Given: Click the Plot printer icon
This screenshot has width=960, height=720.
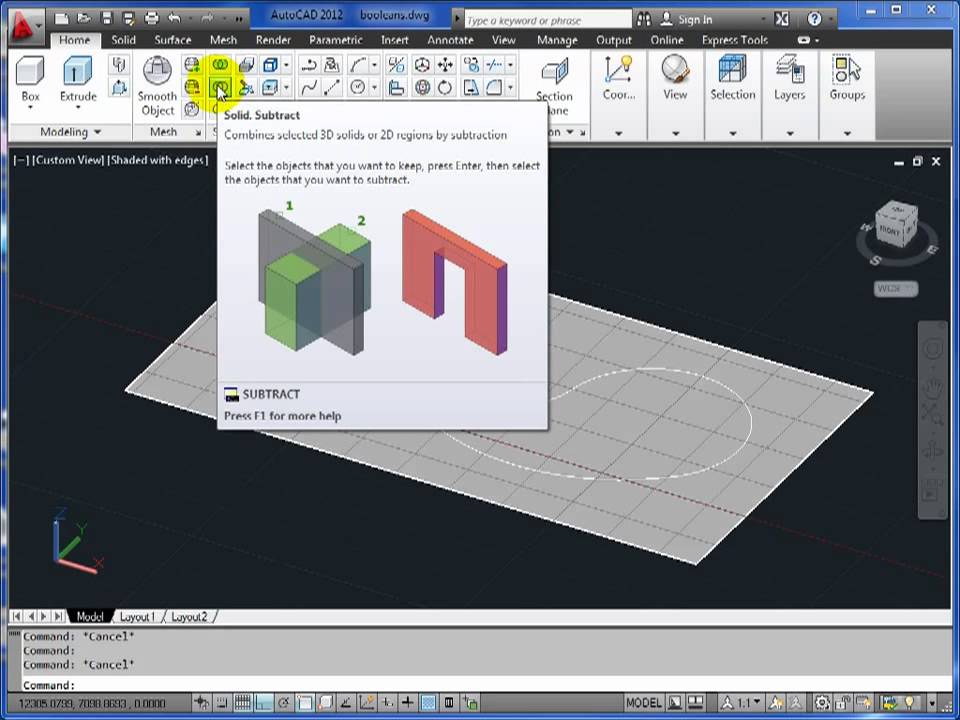Looking at the screenshot, I should [151, 18].
